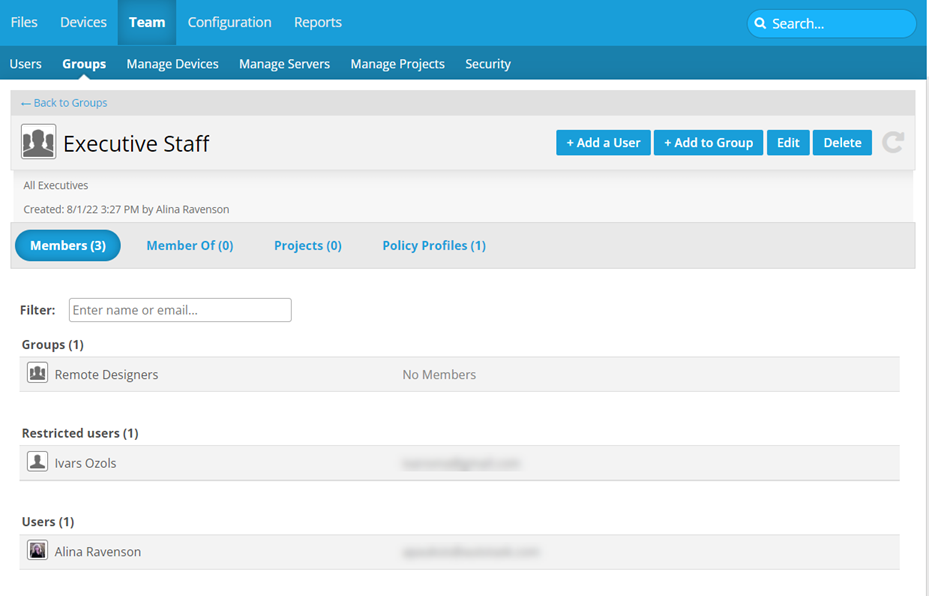The width and height of the screenshot is (929, 596).
Task: Click the Executive Staff group icon
Action: pos(38,143)
